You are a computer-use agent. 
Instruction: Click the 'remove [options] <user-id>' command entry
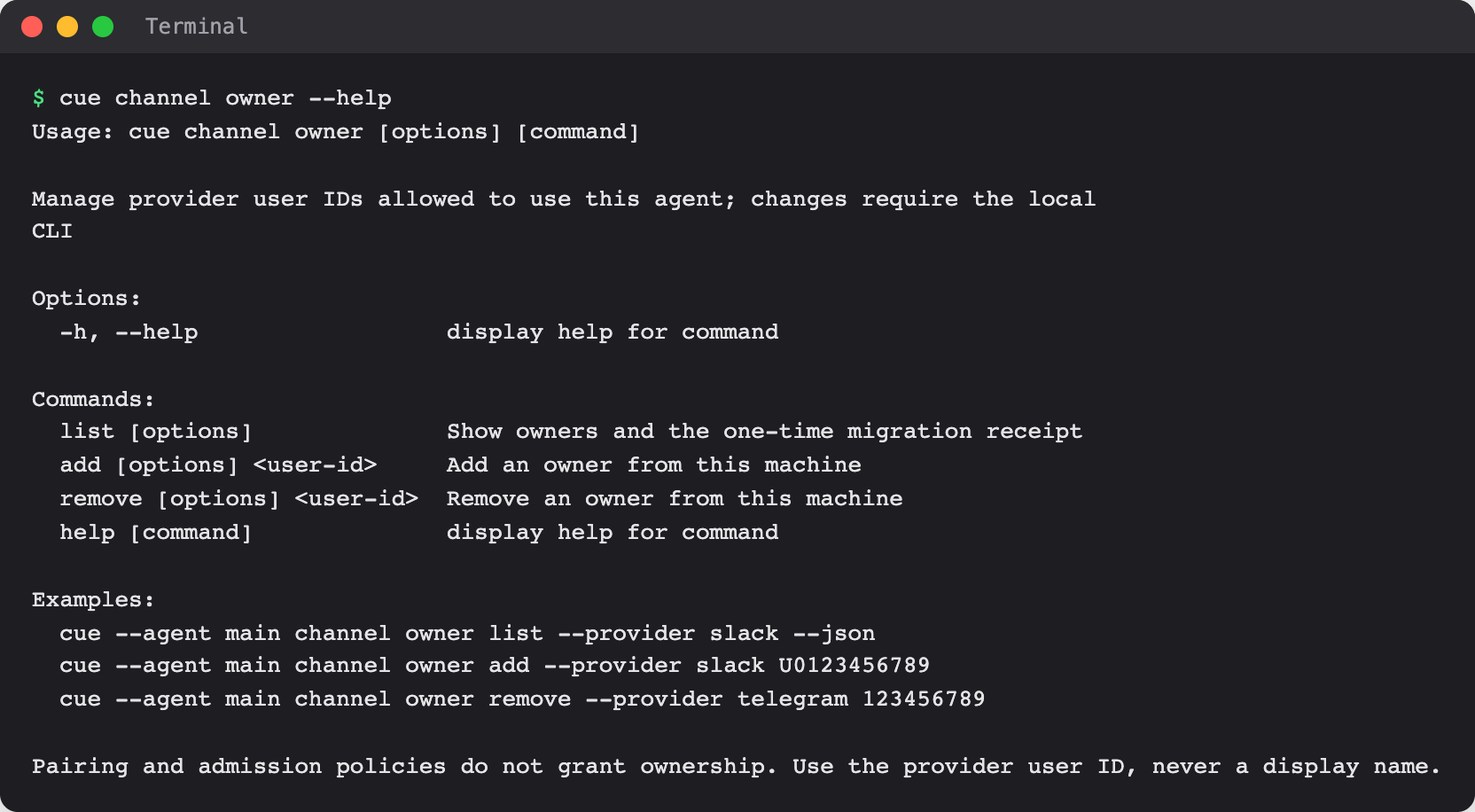[x=239, y=499]
